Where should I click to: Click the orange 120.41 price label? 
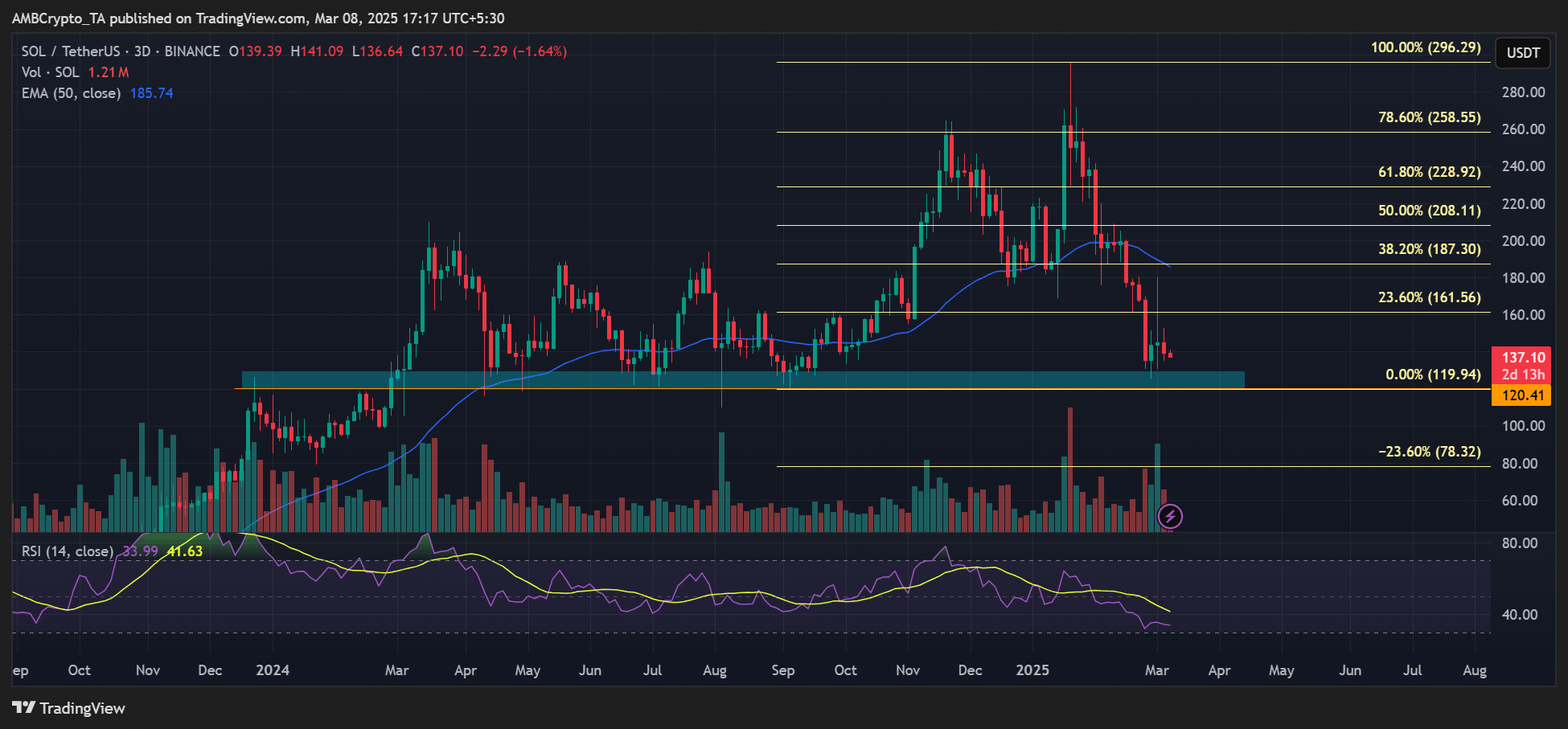(x=1521, y=395)
